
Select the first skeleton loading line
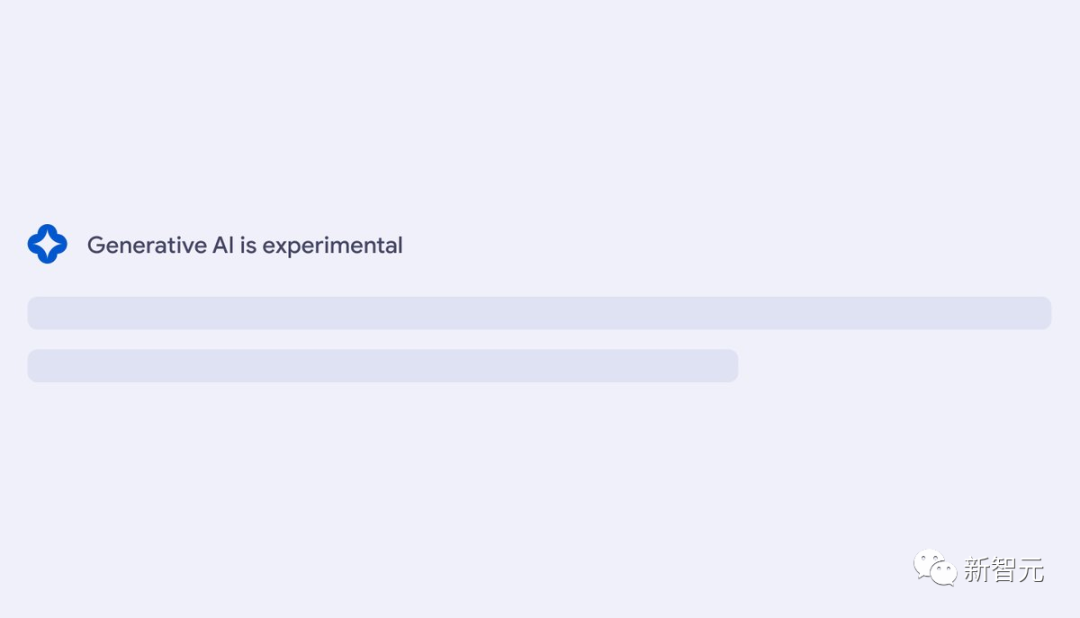[539, 313]
